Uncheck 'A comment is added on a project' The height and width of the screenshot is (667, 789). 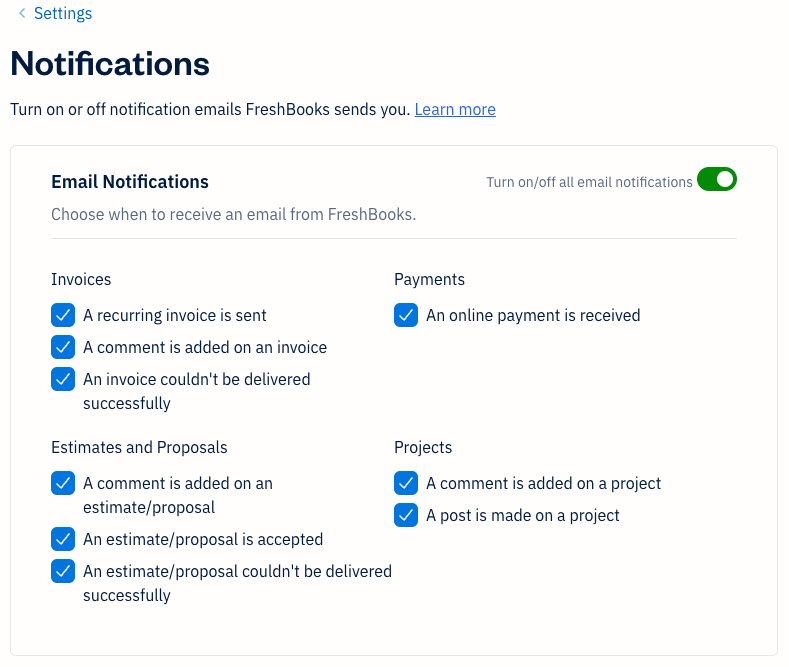pyautogui.click(x=406, y=483)
